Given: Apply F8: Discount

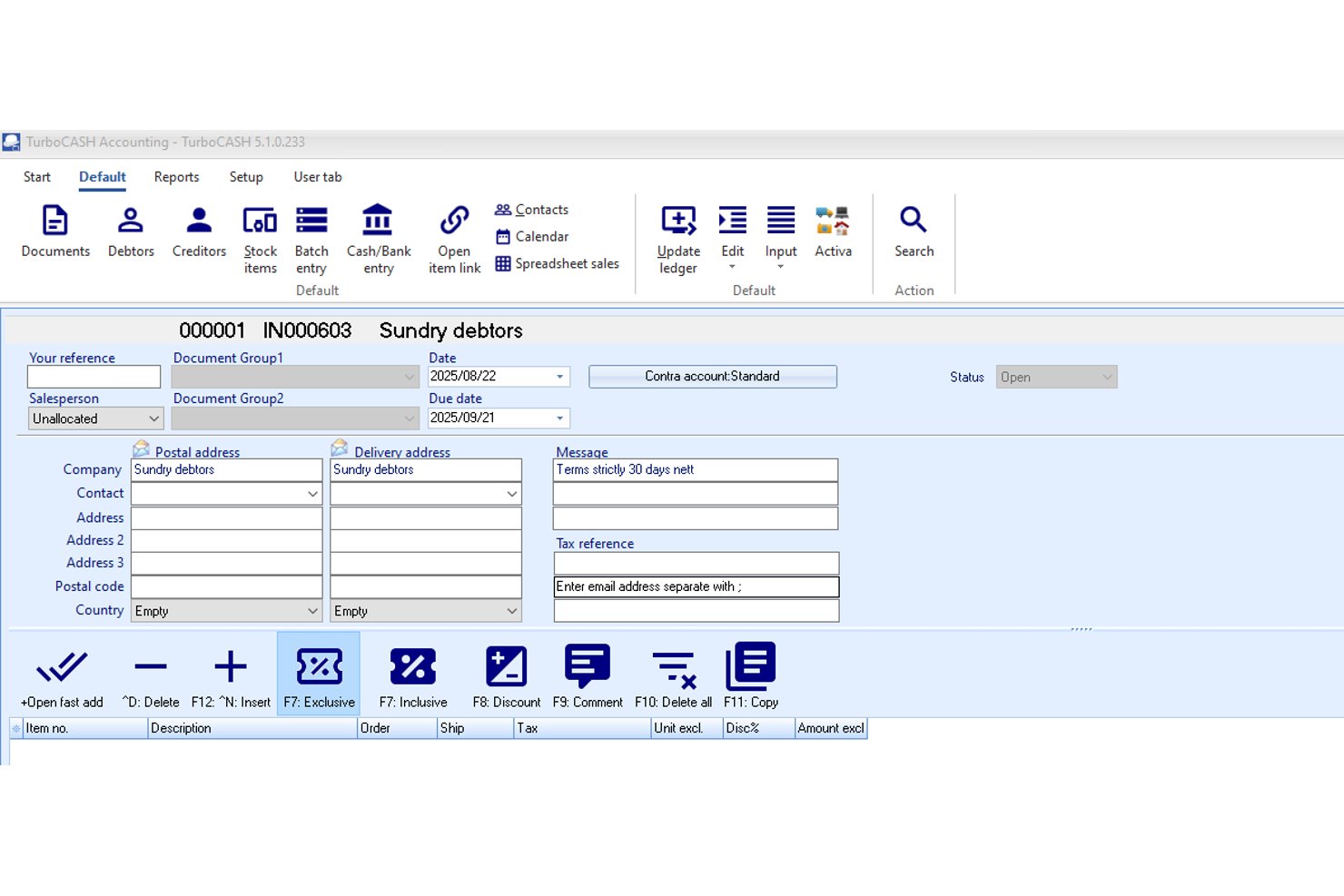Looking at the screenshot, I should click(506, 676).
